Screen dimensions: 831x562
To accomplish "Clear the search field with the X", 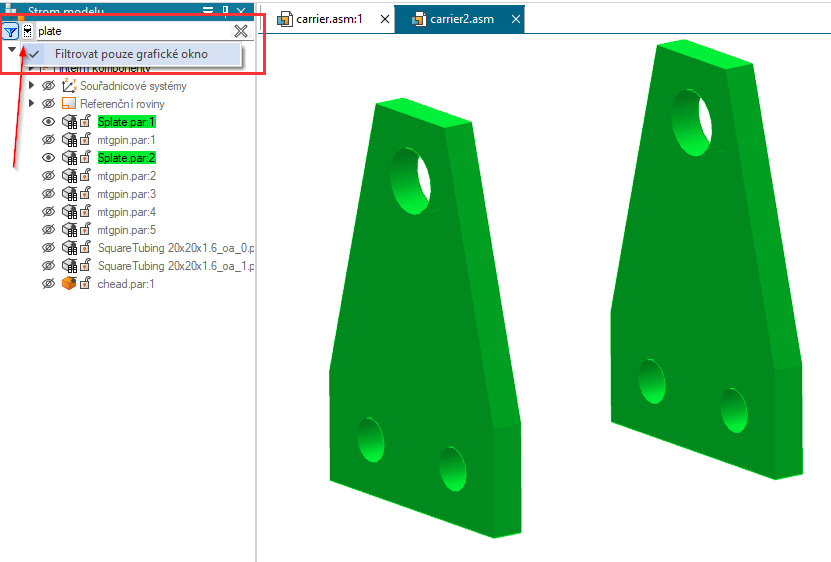I will pos(240,31).
